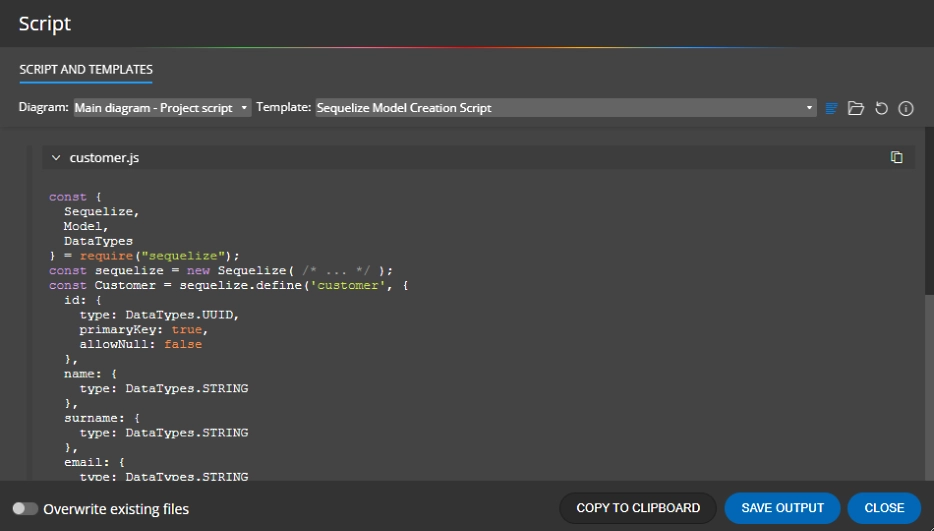Collapse the customer.js section
Viewport: 934px width, 531px height.
click(56, 158)
